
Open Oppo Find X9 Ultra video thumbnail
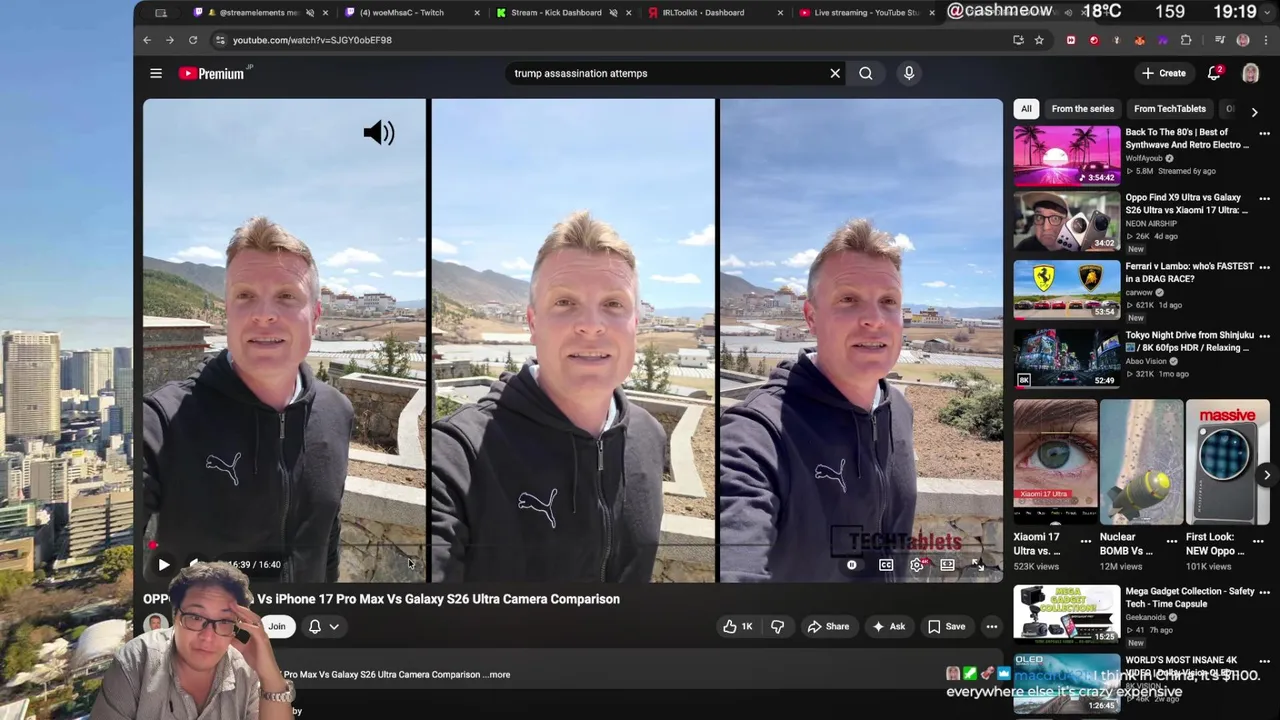point(1067,222)
